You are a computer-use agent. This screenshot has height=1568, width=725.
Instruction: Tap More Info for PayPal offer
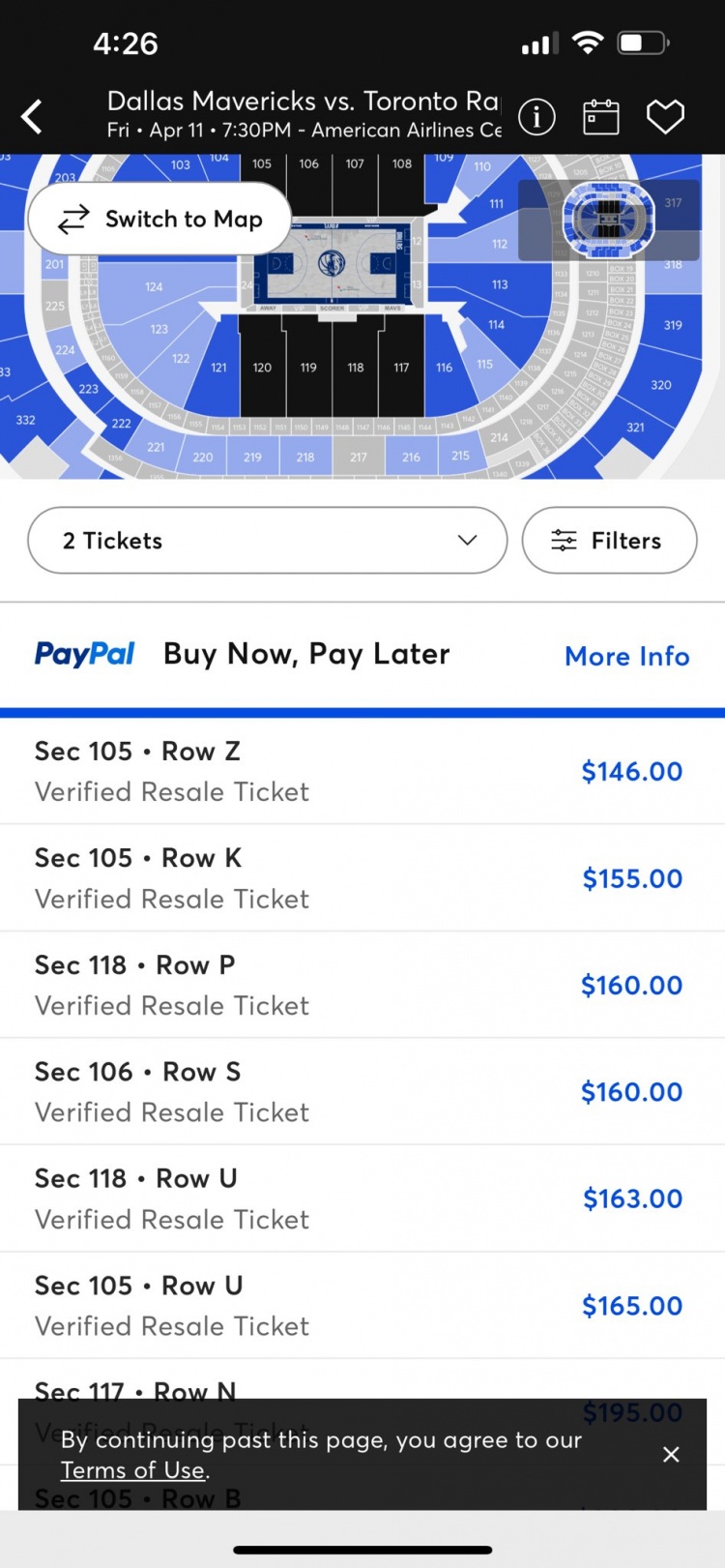pyautogui.click(x=626, y=656)
